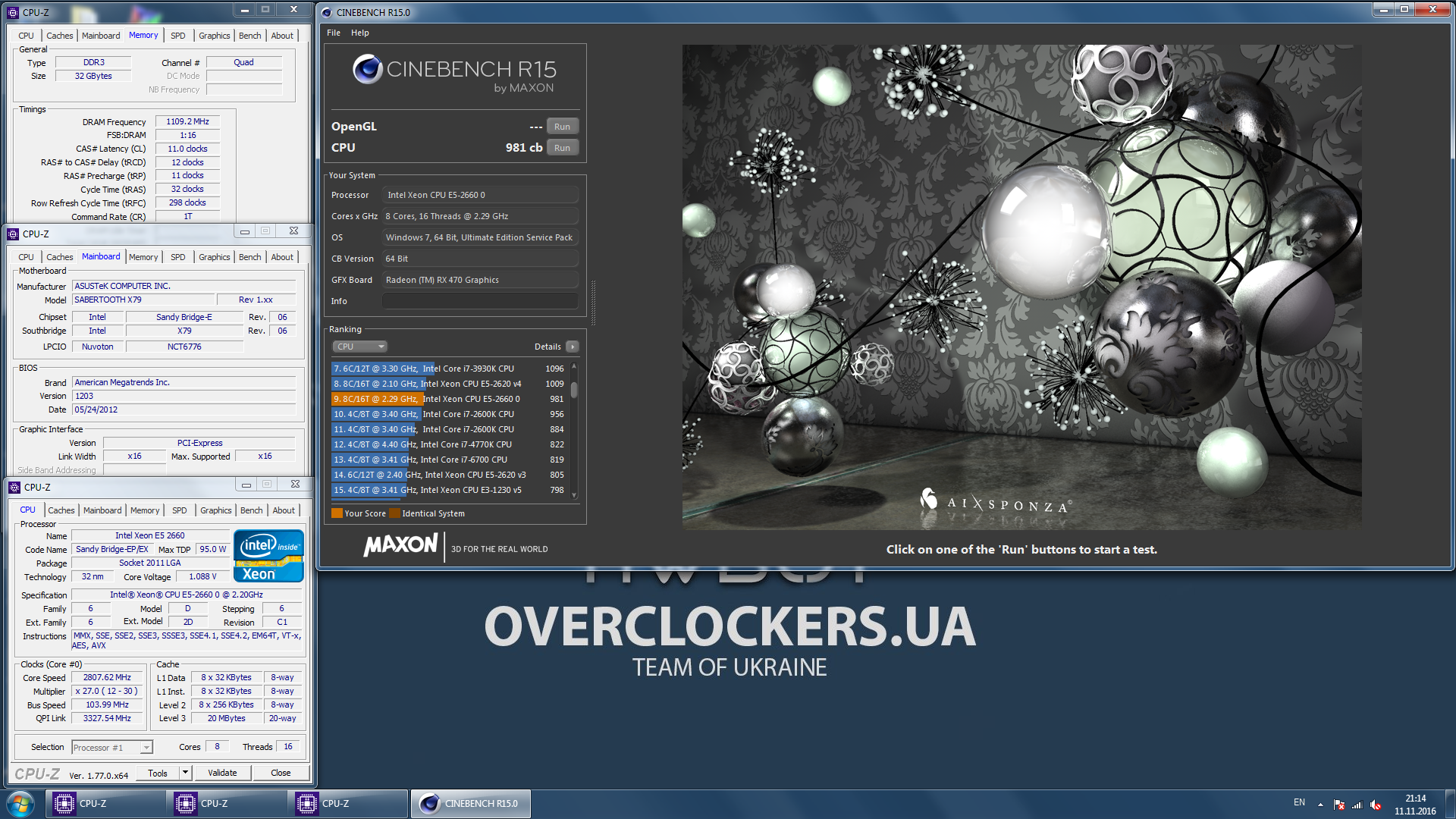The height and width of the screenshot is (819, 1456).
Task: Click the Close button in CPU-Z
Action: tap(281, 773)
